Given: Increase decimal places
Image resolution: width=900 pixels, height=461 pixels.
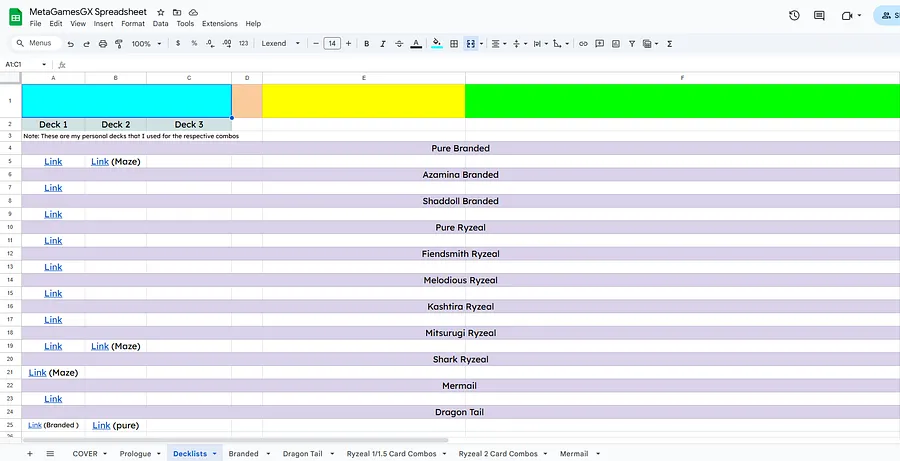Looking at the screenshot, I should (227, 44).
